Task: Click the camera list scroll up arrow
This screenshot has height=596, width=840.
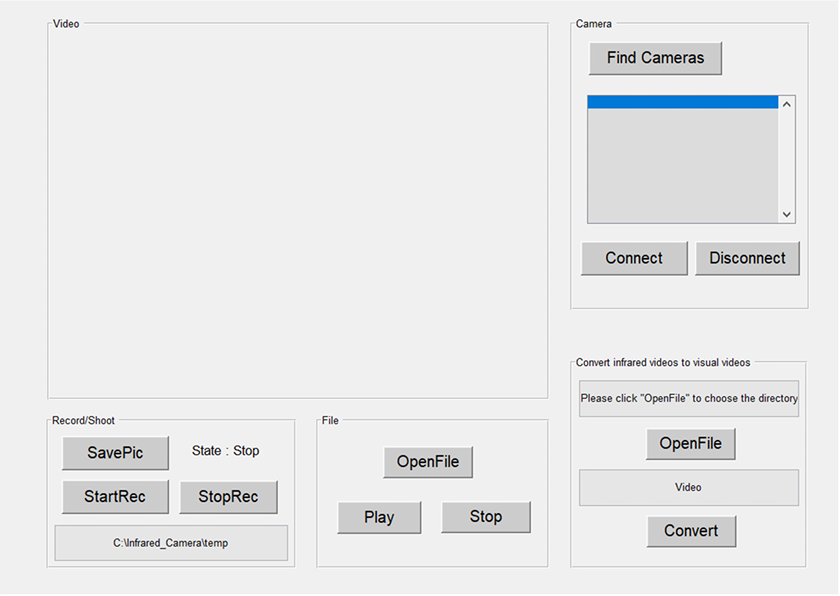Action: click(787, 104)
